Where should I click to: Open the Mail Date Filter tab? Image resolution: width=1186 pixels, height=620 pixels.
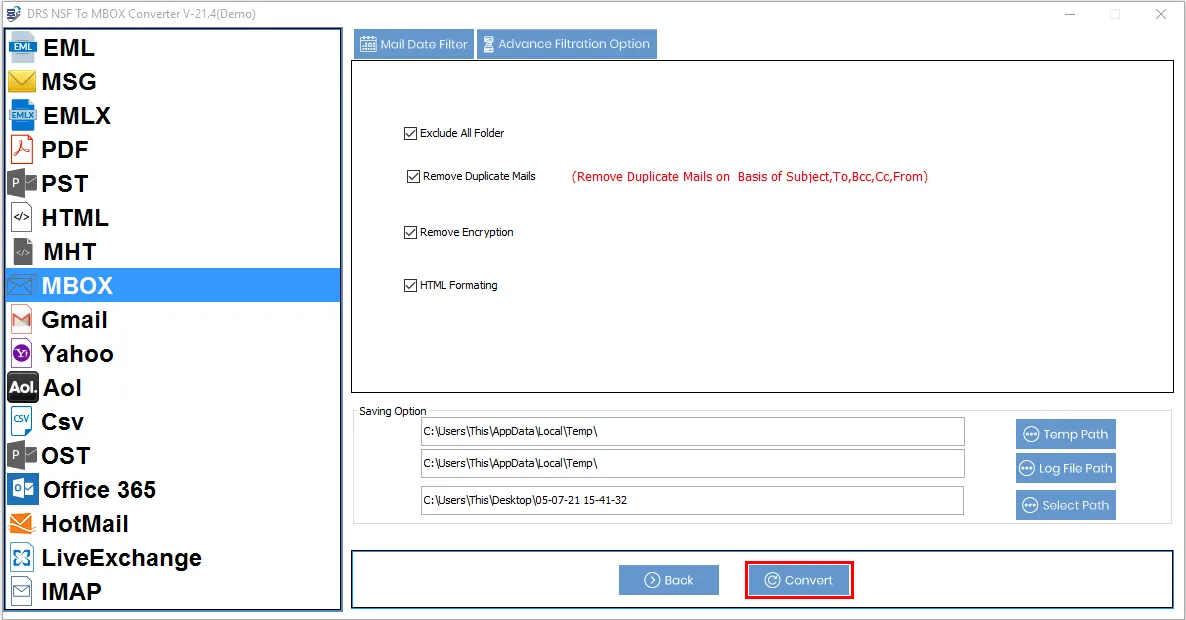click(414, 44)
